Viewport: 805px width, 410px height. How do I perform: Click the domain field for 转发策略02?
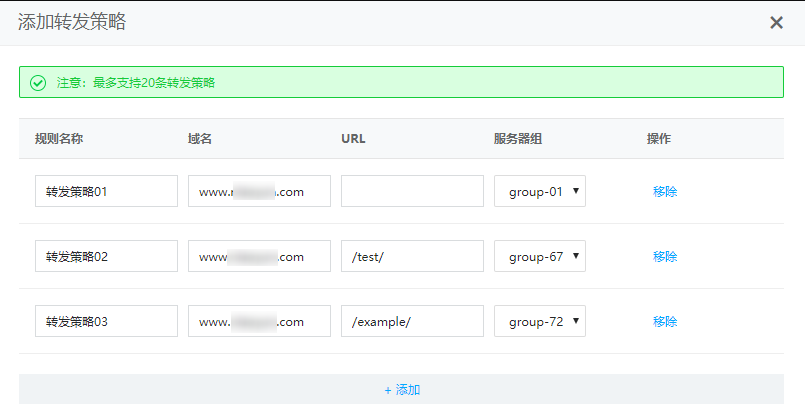[259, 256]
